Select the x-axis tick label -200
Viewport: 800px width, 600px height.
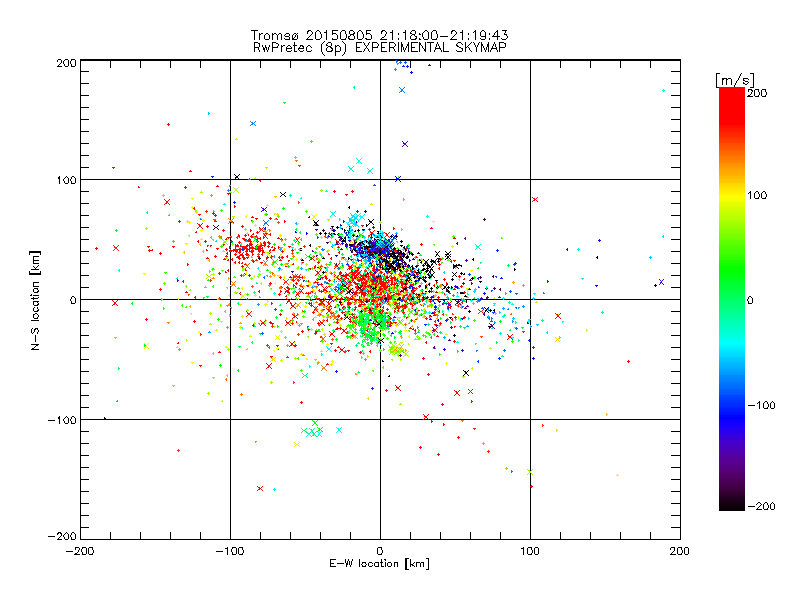(80, 551)
